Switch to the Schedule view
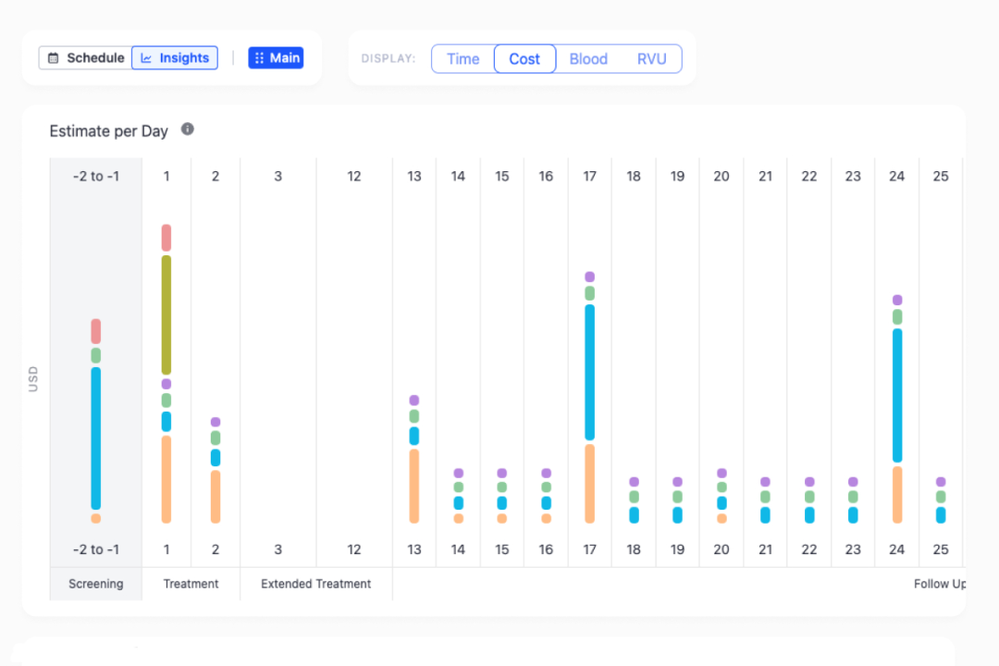The height and width of the screenshot is (666, 999). pyautogui.click(x=86, y=58)
